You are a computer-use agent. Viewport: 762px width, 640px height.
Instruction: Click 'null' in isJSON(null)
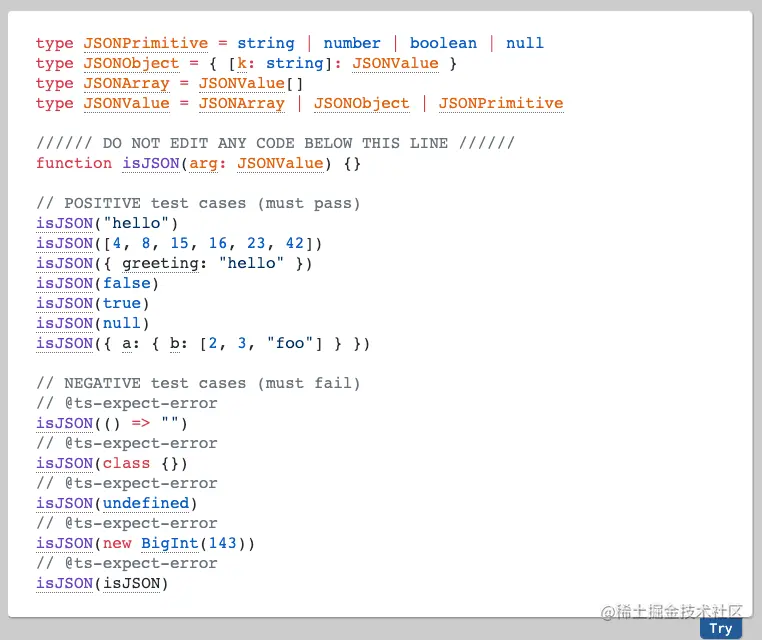click(x=121, y=323)
